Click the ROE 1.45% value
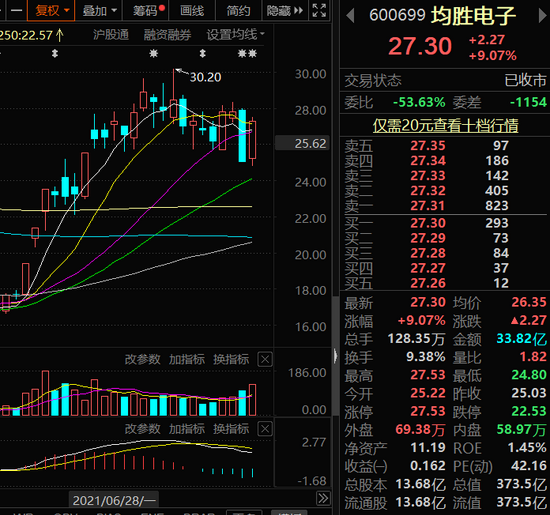550x515 pixels. click(x=527, y=448)
